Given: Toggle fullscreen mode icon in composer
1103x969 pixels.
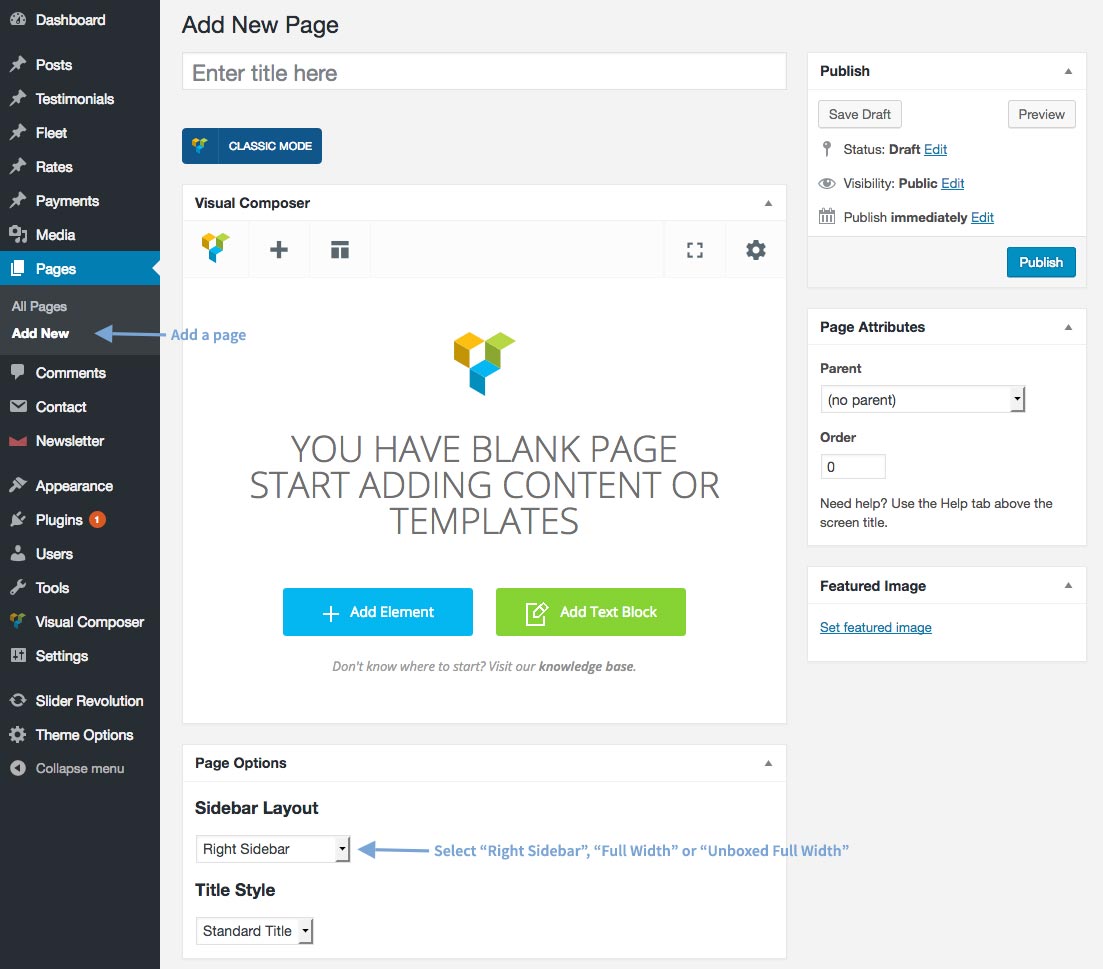Looking at the screenshot, I should click(695, 250).
